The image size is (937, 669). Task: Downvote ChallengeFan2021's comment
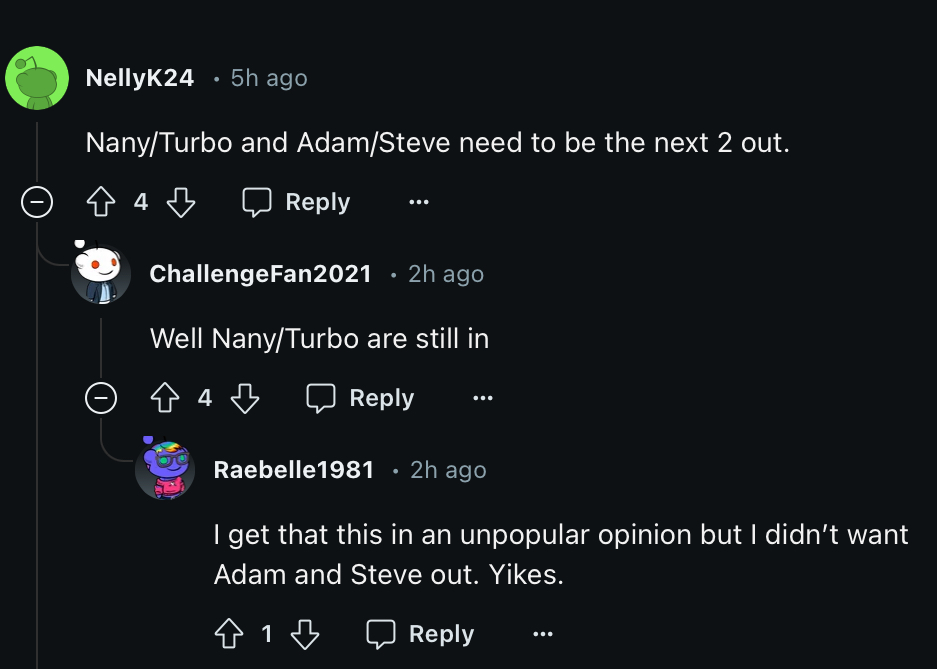click(245, 398)
